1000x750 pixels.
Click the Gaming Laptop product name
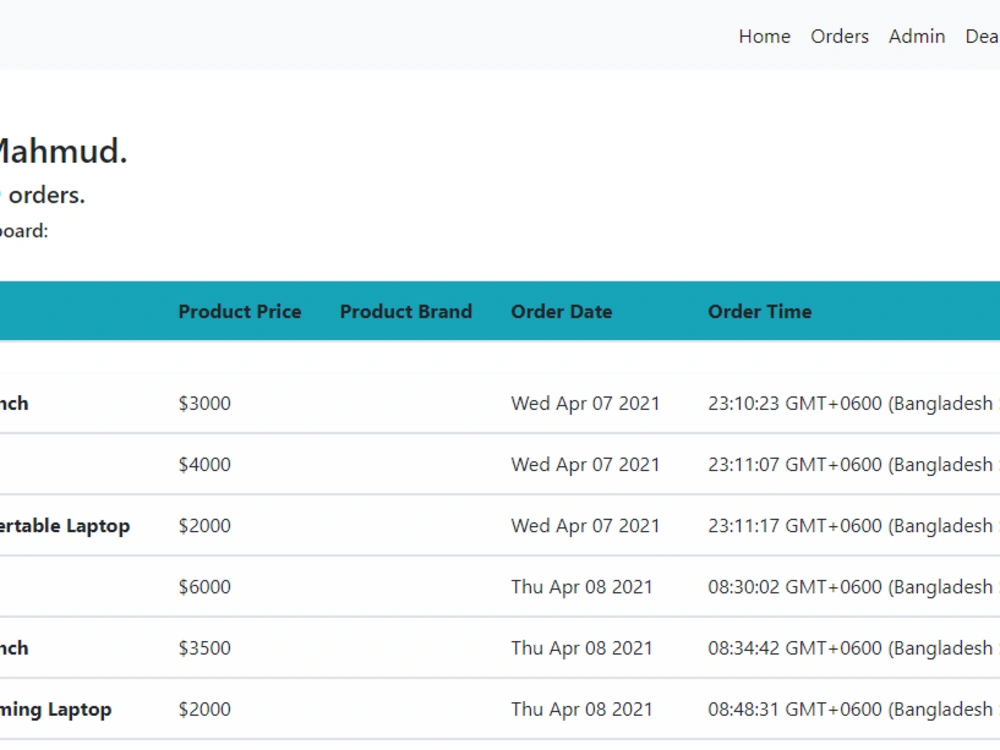point(55,709)
